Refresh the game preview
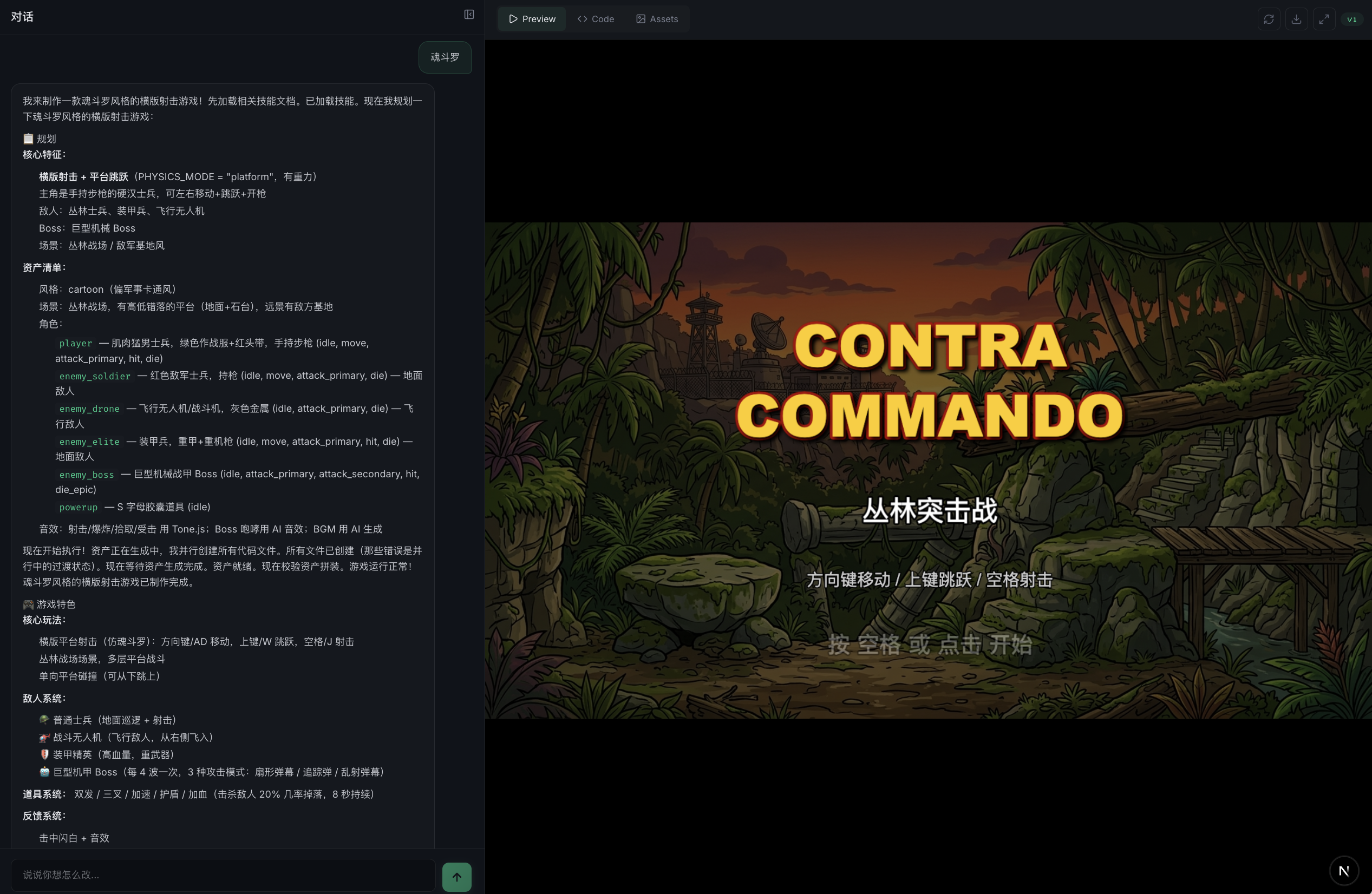This screenshot has width=1372, height=894. 1269,18
